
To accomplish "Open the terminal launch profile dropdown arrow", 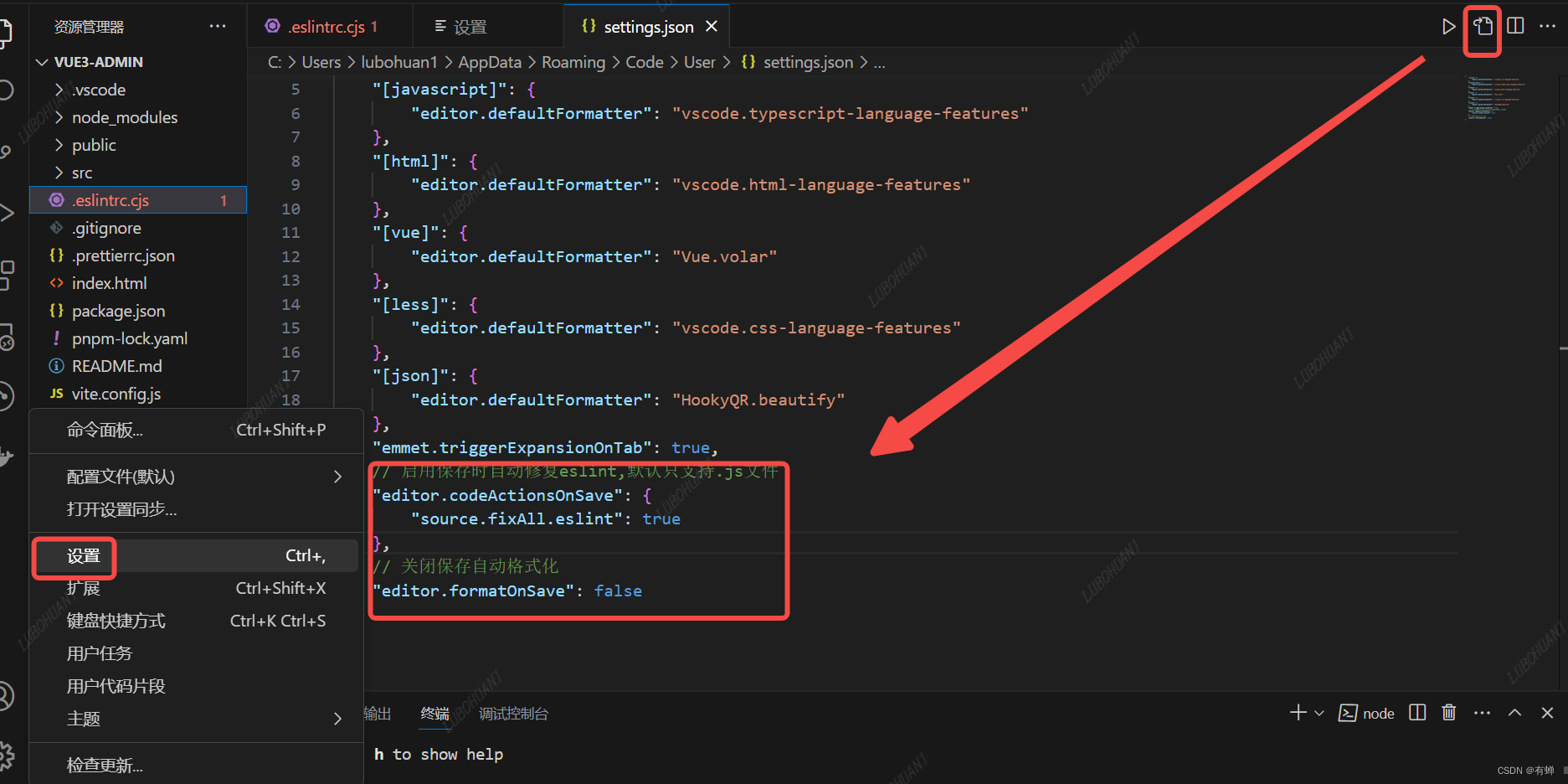I will coord(1319,714).
